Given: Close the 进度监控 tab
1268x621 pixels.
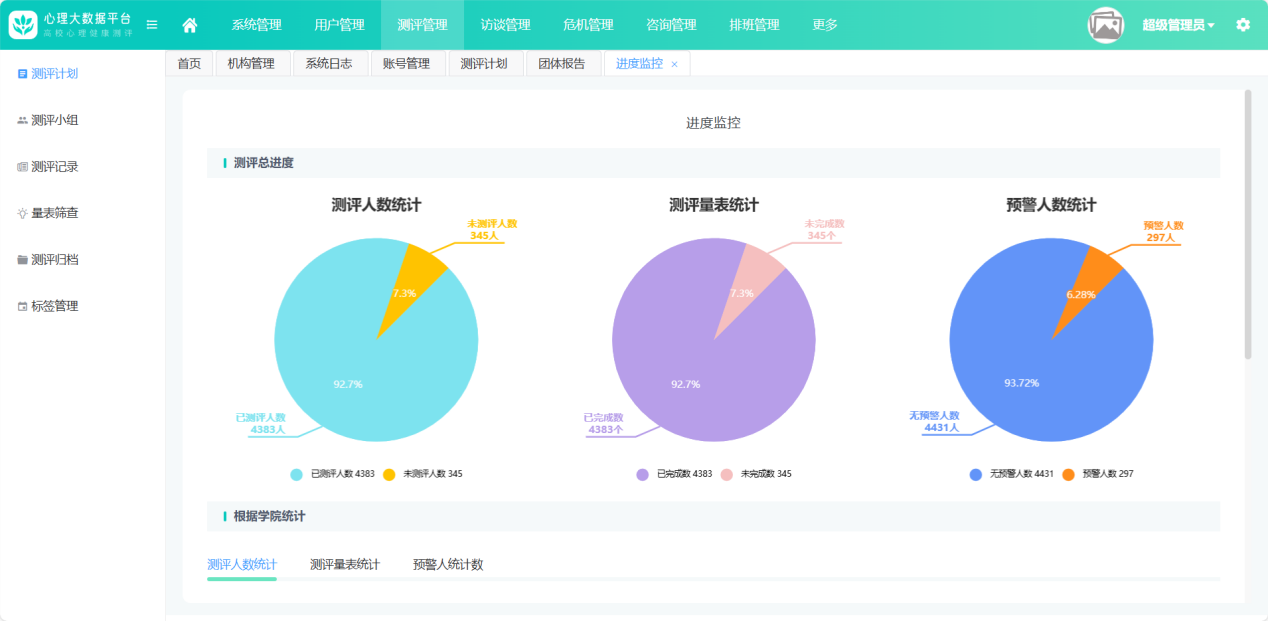Looking at the screenshot, I should (x=674, y=64).
